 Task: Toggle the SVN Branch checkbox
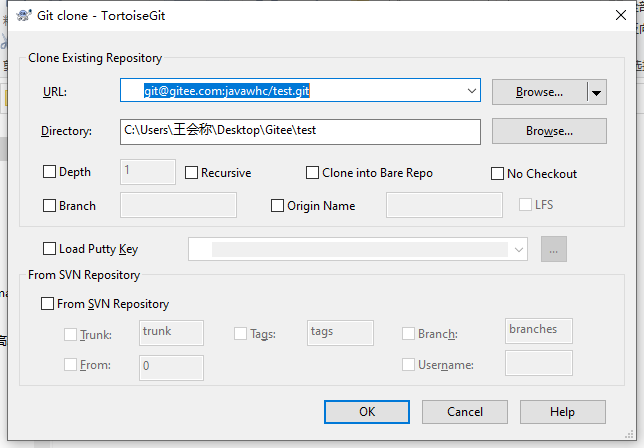pos(408,333)
